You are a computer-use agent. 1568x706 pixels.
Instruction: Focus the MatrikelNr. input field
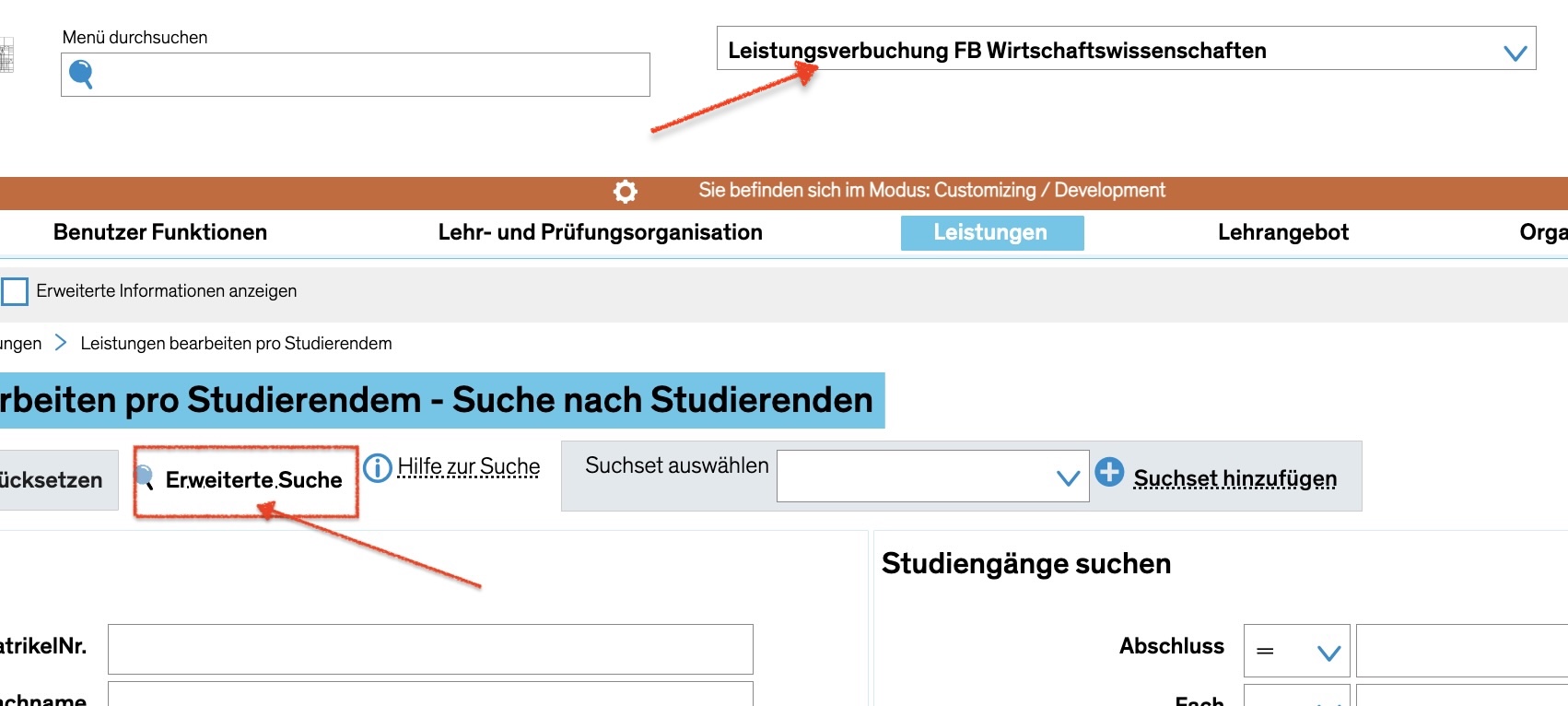430,649
